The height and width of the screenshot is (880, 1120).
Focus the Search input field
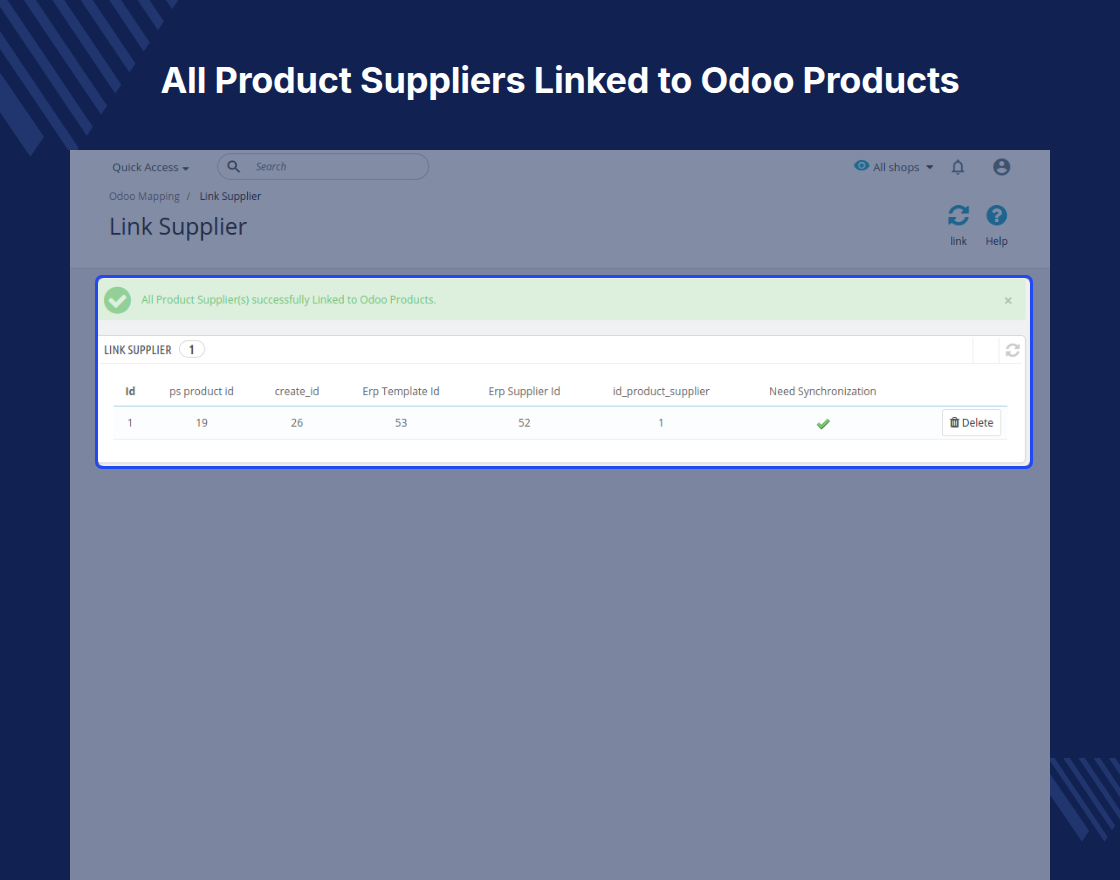click(323, 166)
